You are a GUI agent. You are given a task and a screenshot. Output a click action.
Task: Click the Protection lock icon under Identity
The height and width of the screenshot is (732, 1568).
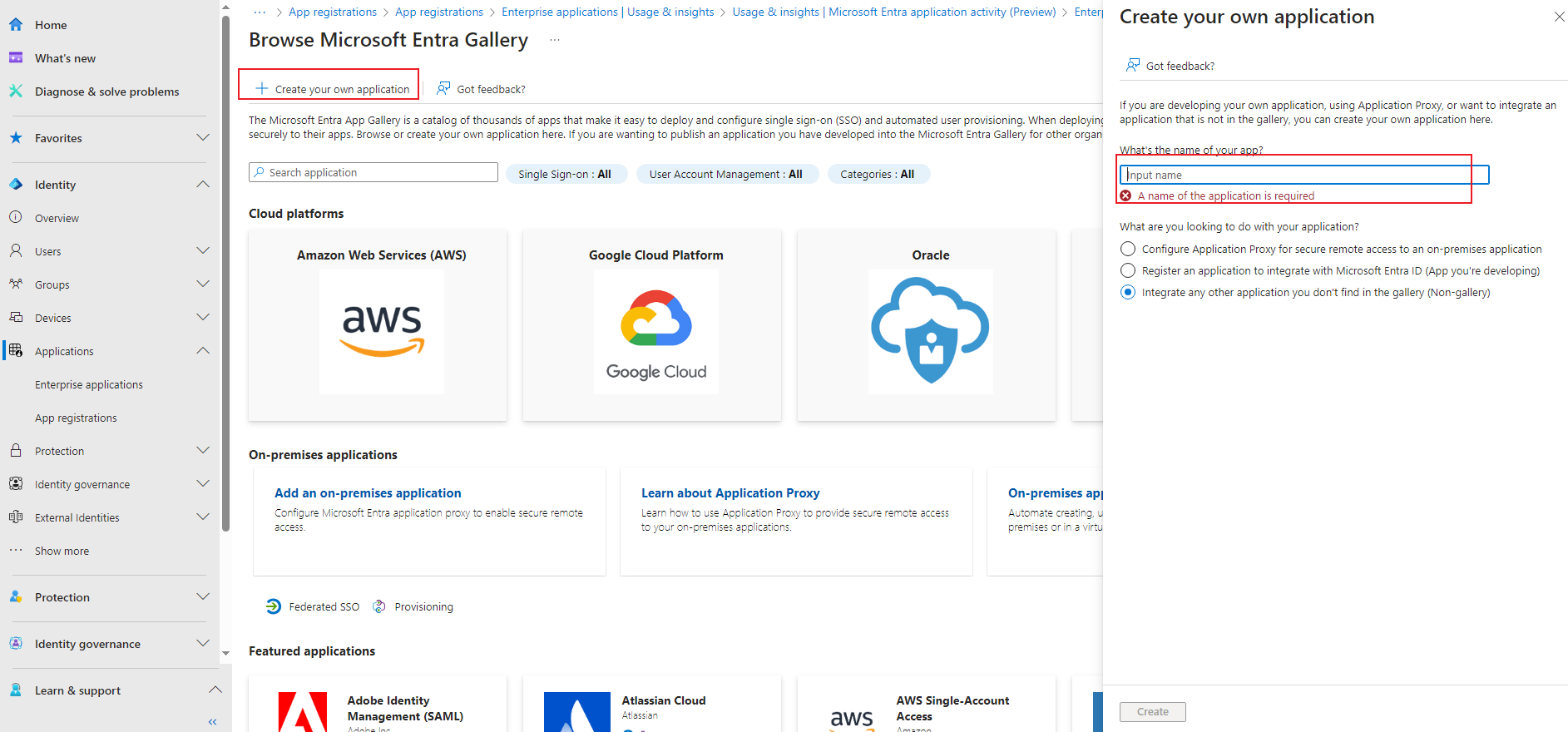pos(16,451)
